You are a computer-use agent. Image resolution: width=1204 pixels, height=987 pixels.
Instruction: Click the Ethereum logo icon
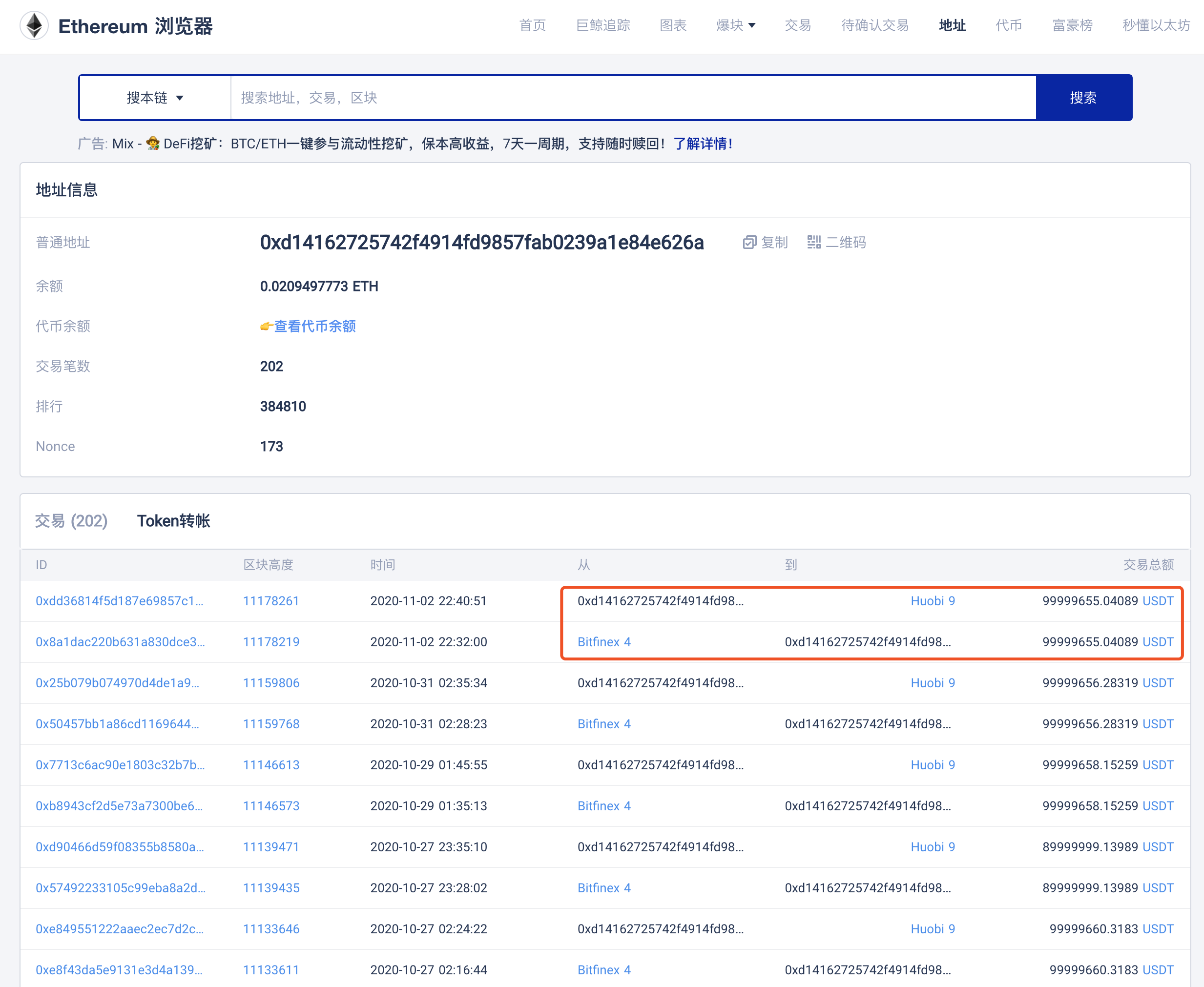coord(34,25)
